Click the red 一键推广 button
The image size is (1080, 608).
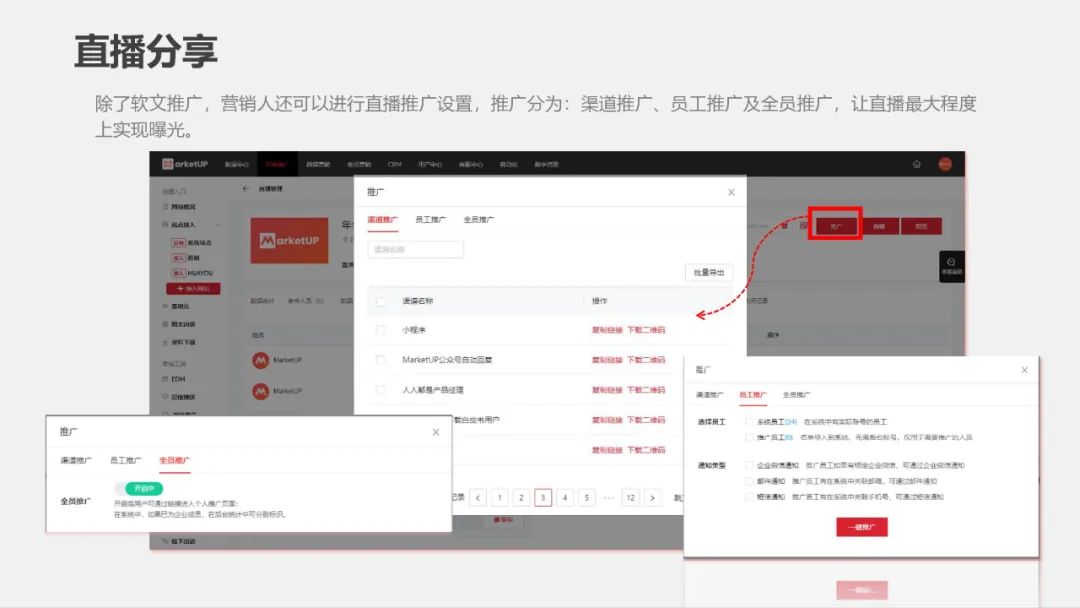(x=862, y=527)
